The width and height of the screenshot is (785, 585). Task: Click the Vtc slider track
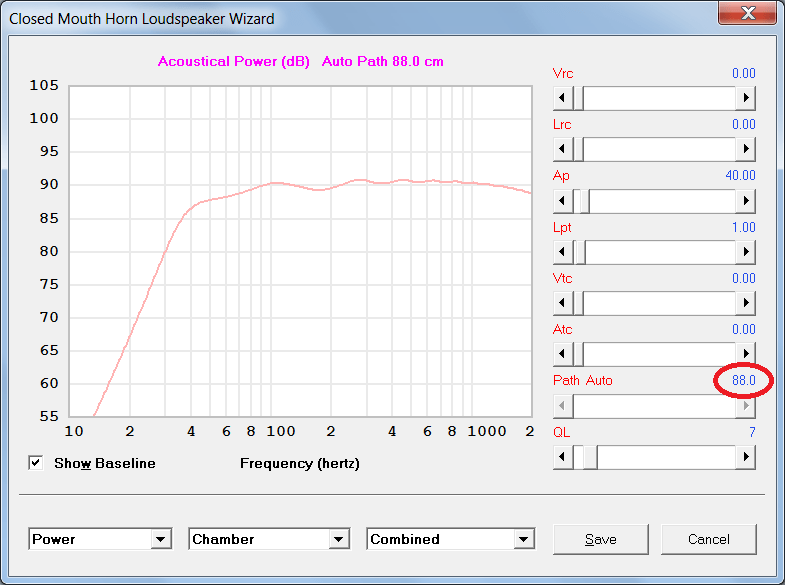[x=659, y=303]
